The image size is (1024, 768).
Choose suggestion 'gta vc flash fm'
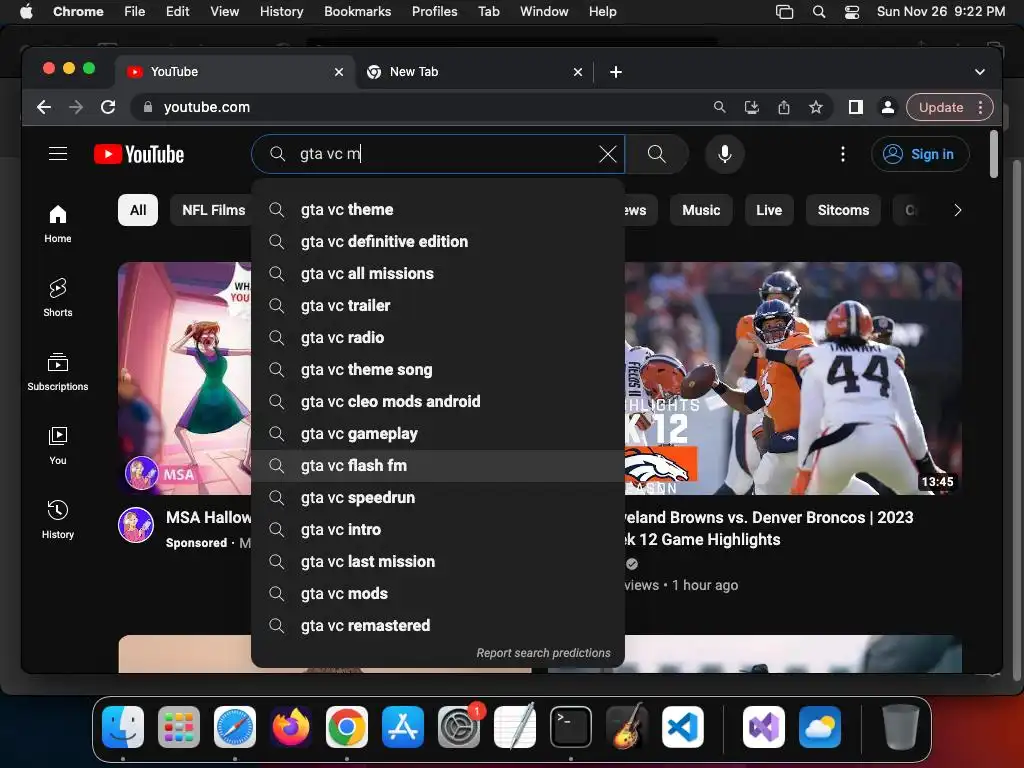[x=438, y=466]
